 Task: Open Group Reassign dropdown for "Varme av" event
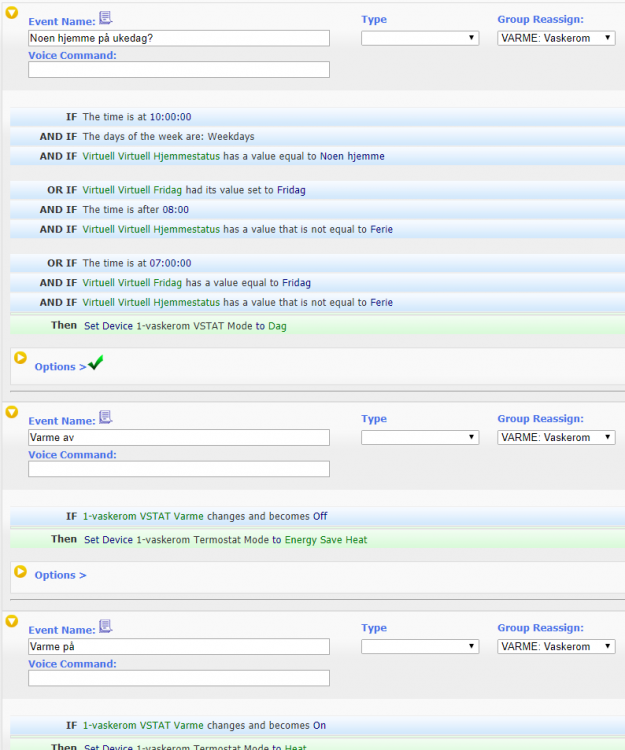tap(556, 437)
